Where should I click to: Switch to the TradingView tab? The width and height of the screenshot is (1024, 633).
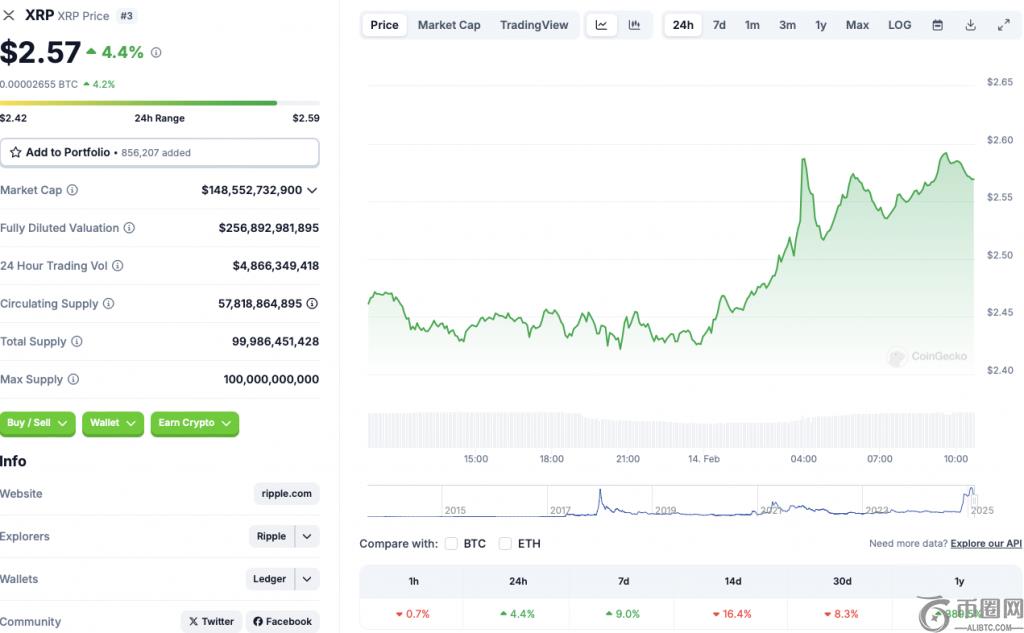coord(534,25)
